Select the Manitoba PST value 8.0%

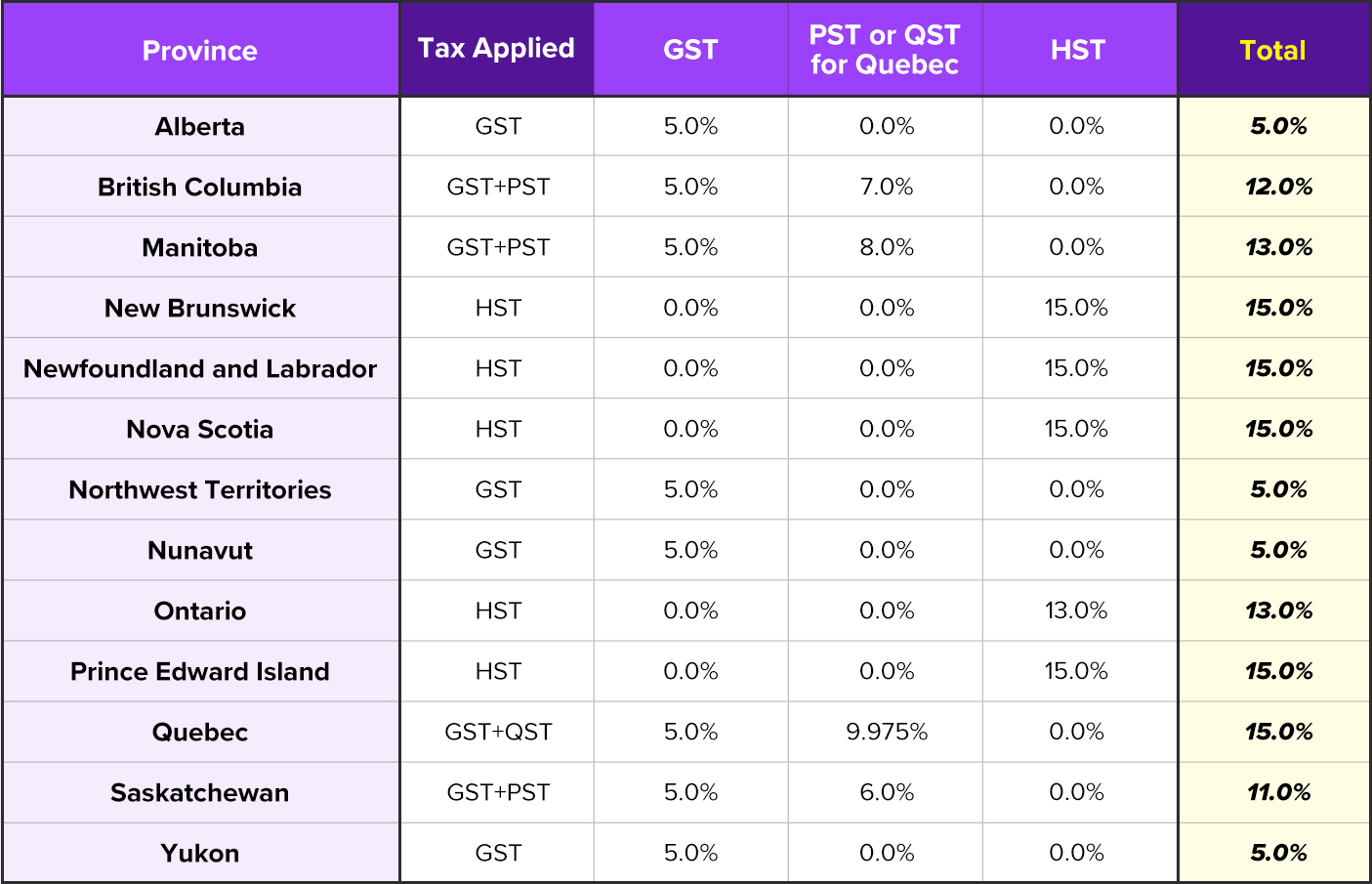(x=887, y=248)
